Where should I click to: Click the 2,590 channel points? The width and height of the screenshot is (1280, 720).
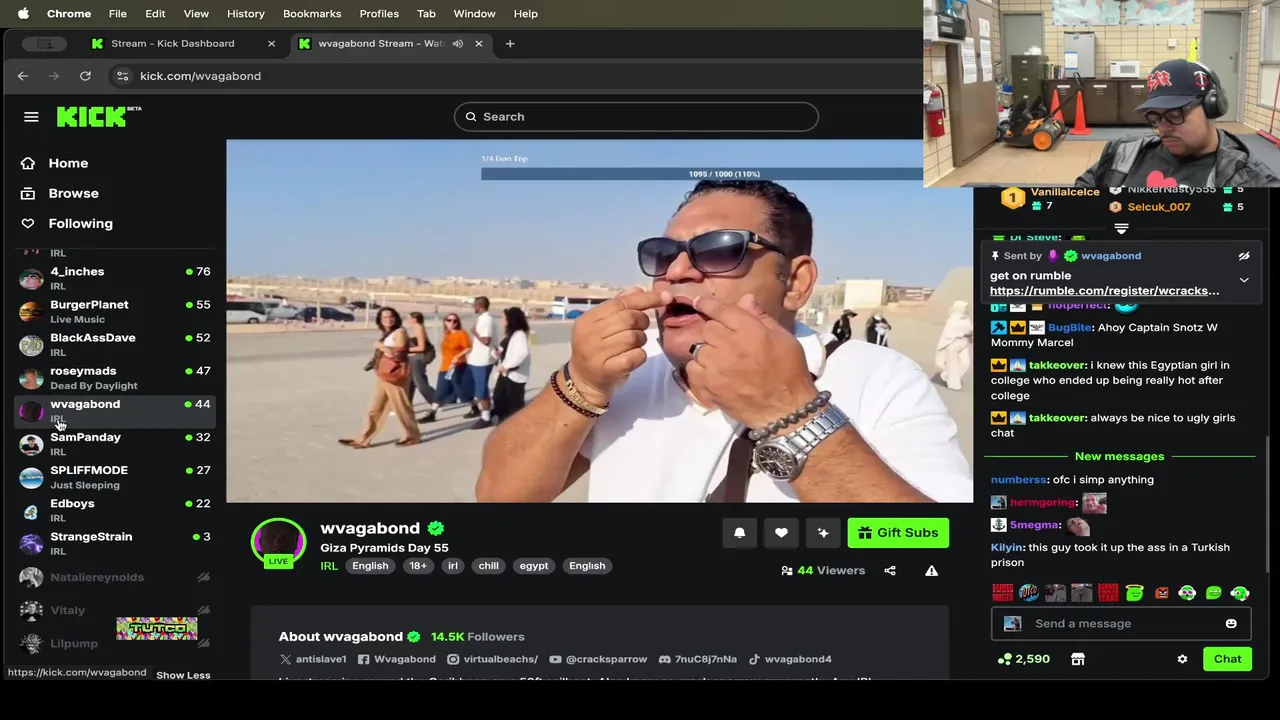tap(1023, 659)
